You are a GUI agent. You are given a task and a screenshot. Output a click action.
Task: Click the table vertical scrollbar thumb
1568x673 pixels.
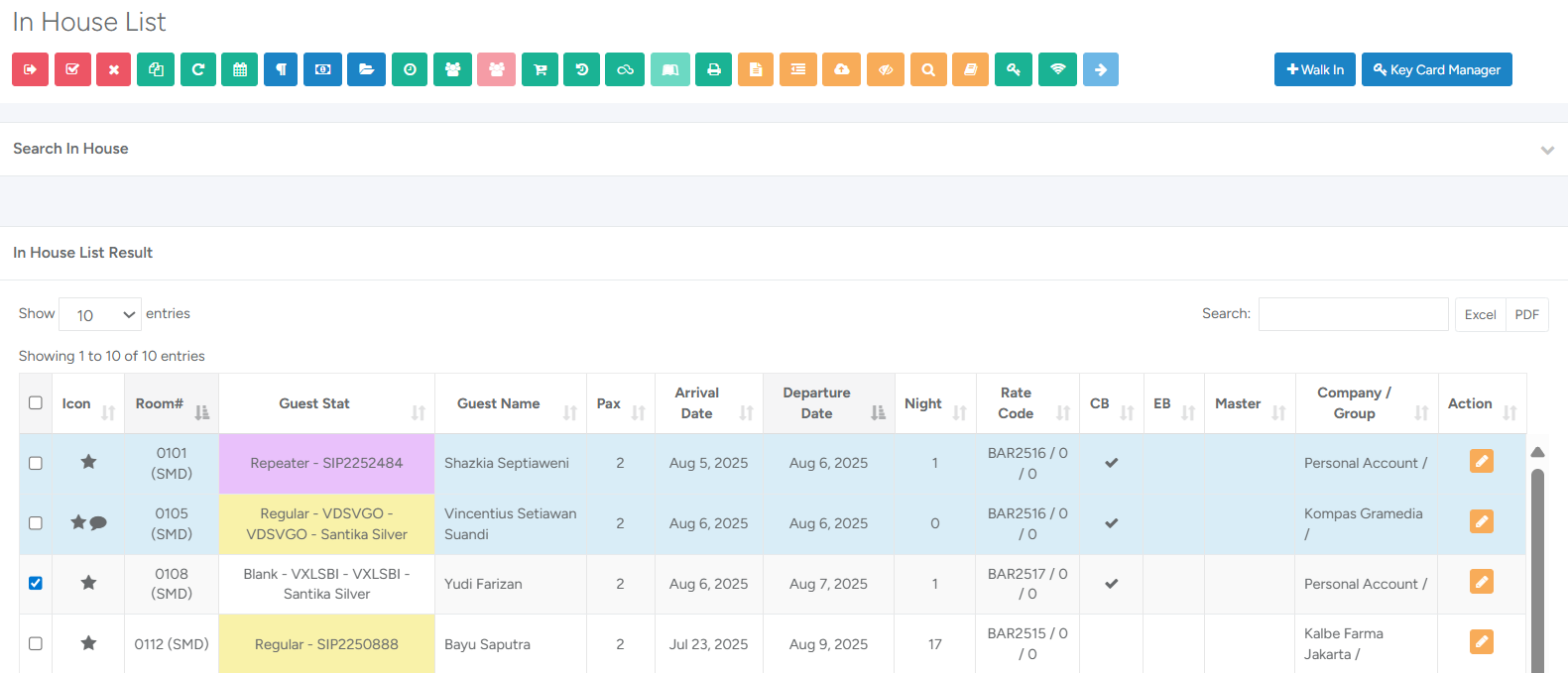(1538, 570)
